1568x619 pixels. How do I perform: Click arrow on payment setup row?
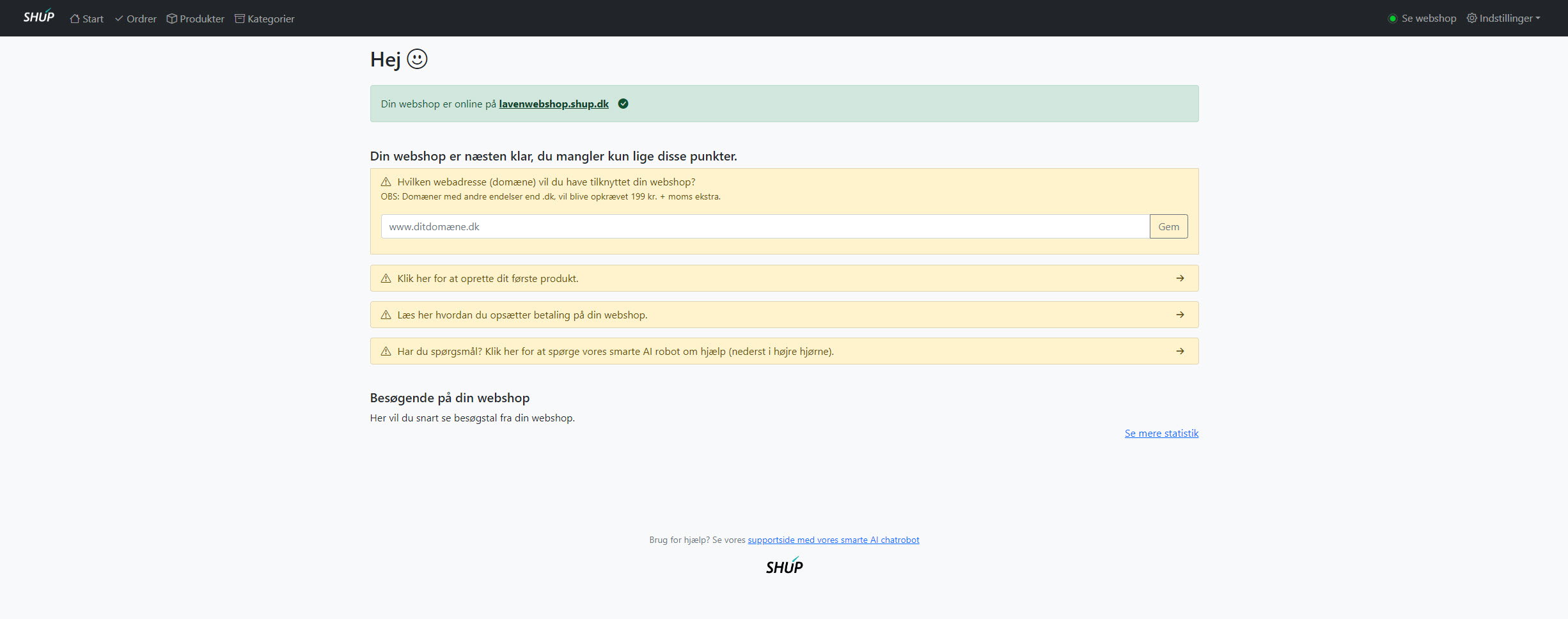click(x=1180, y=315)
